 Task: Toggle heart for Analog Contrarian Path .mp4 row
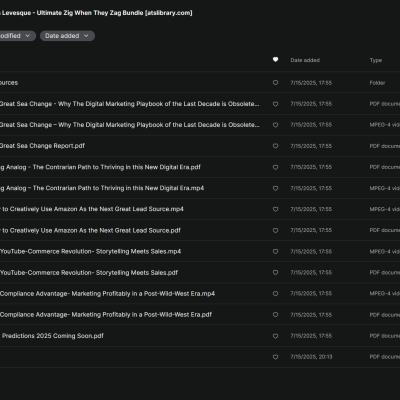click(275, 188)
